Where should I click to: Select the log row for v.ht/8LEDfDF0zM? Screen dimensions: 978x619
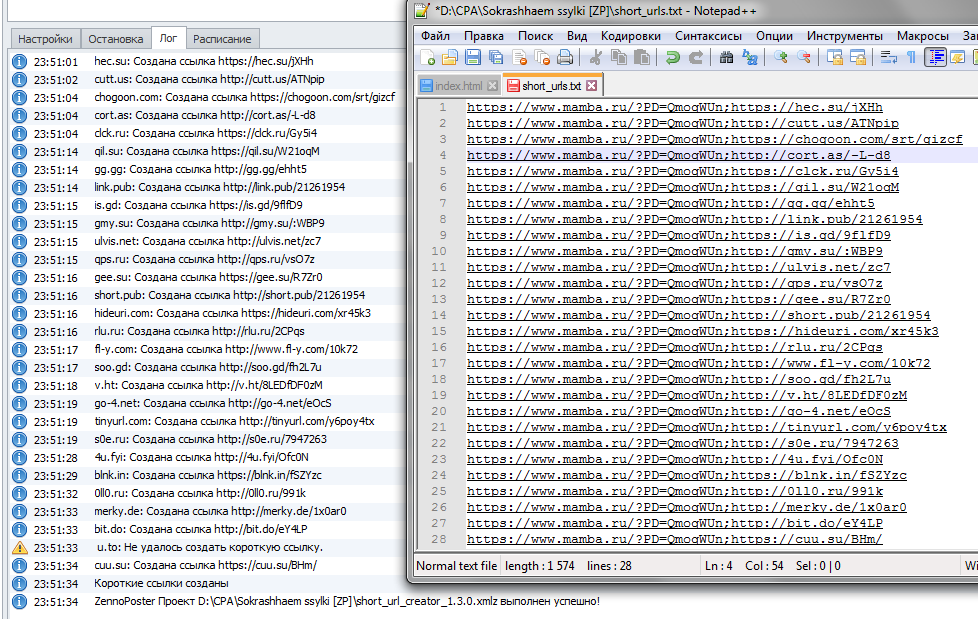(x=208, y=386)
